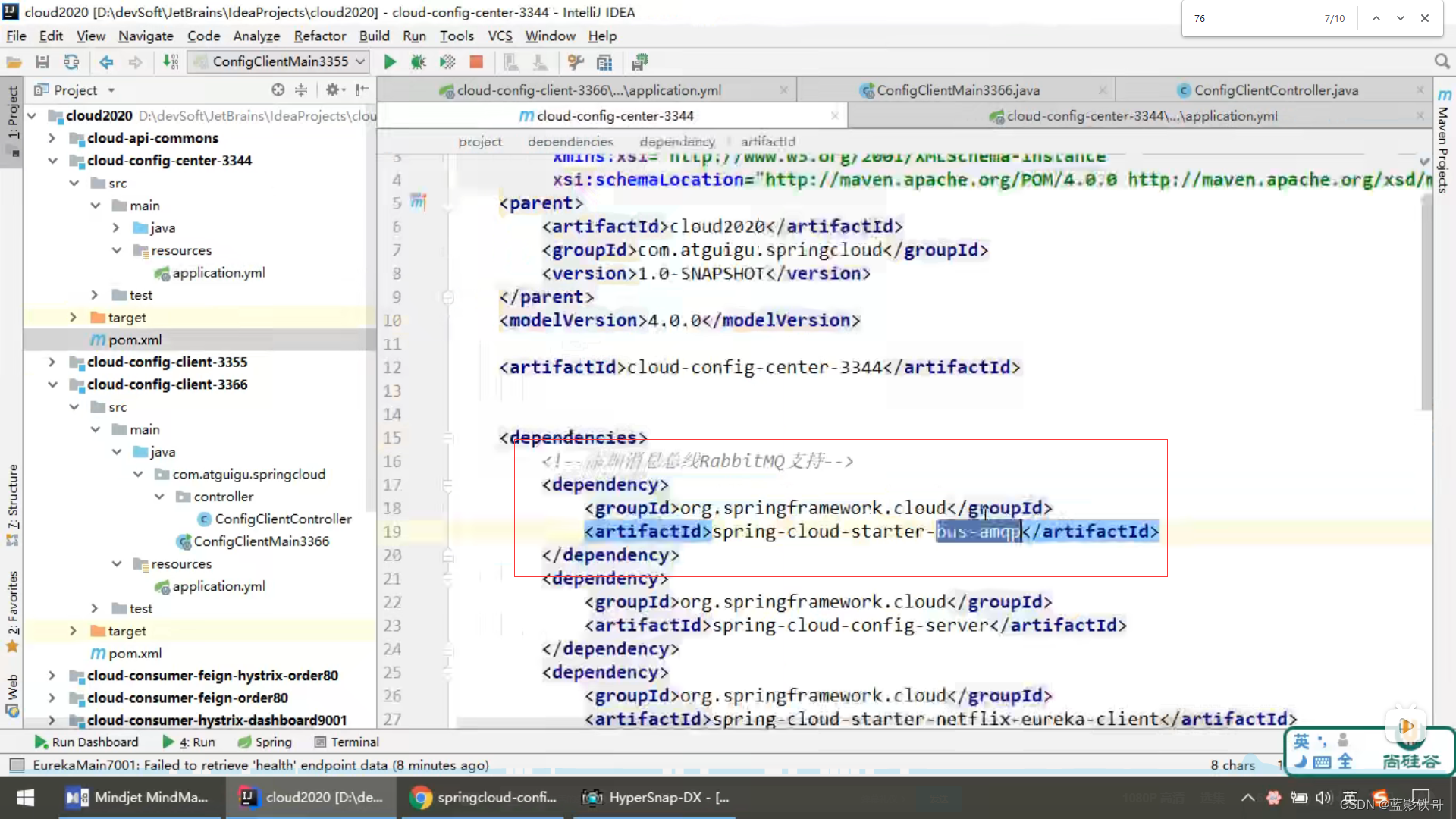Navigate back with the blue arrow
Viewport: 1456px width, 819px height.
[106, 62]
